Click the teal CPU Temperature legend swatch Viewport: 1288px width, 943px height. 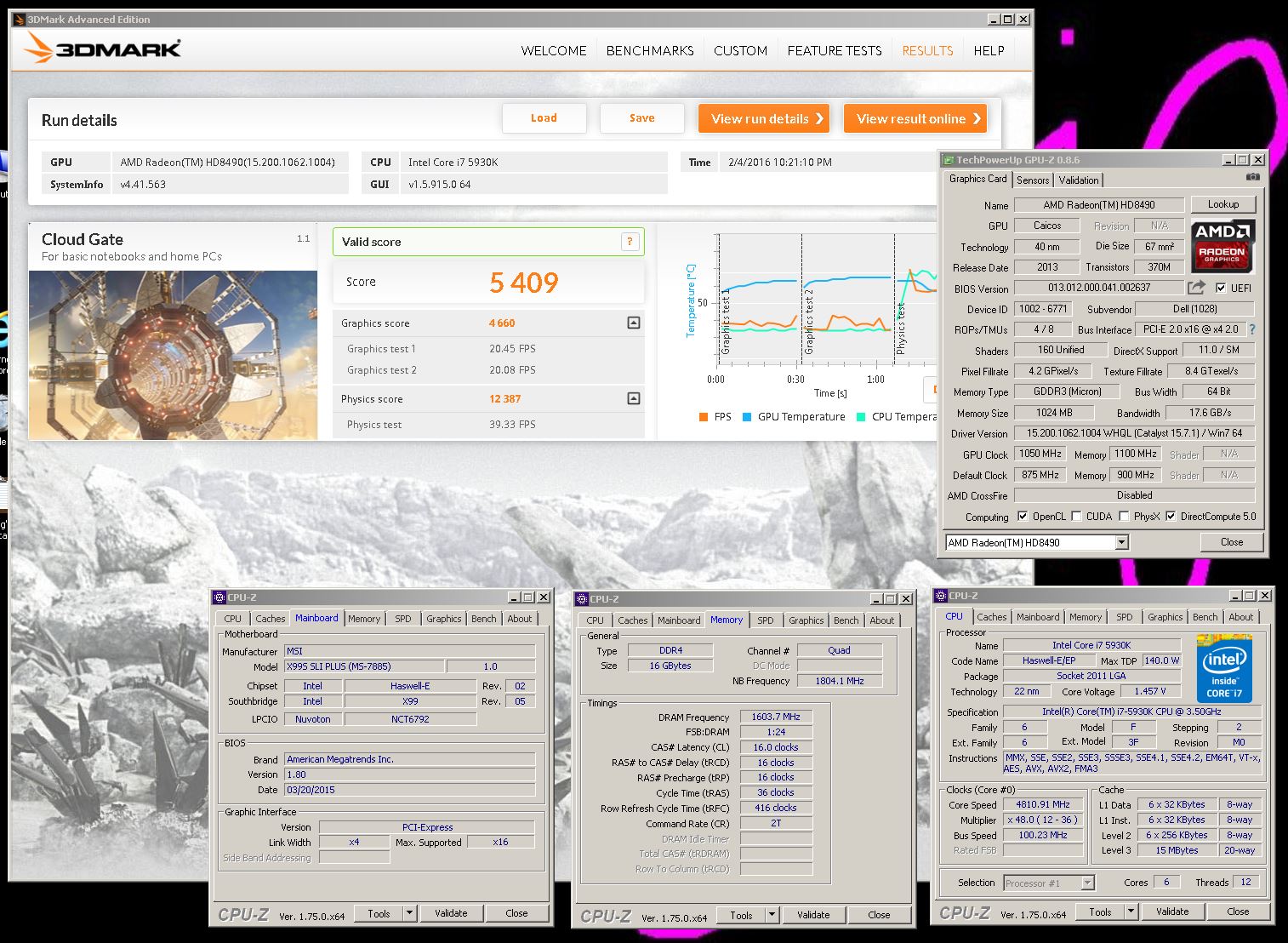click(x=861, y=417)
